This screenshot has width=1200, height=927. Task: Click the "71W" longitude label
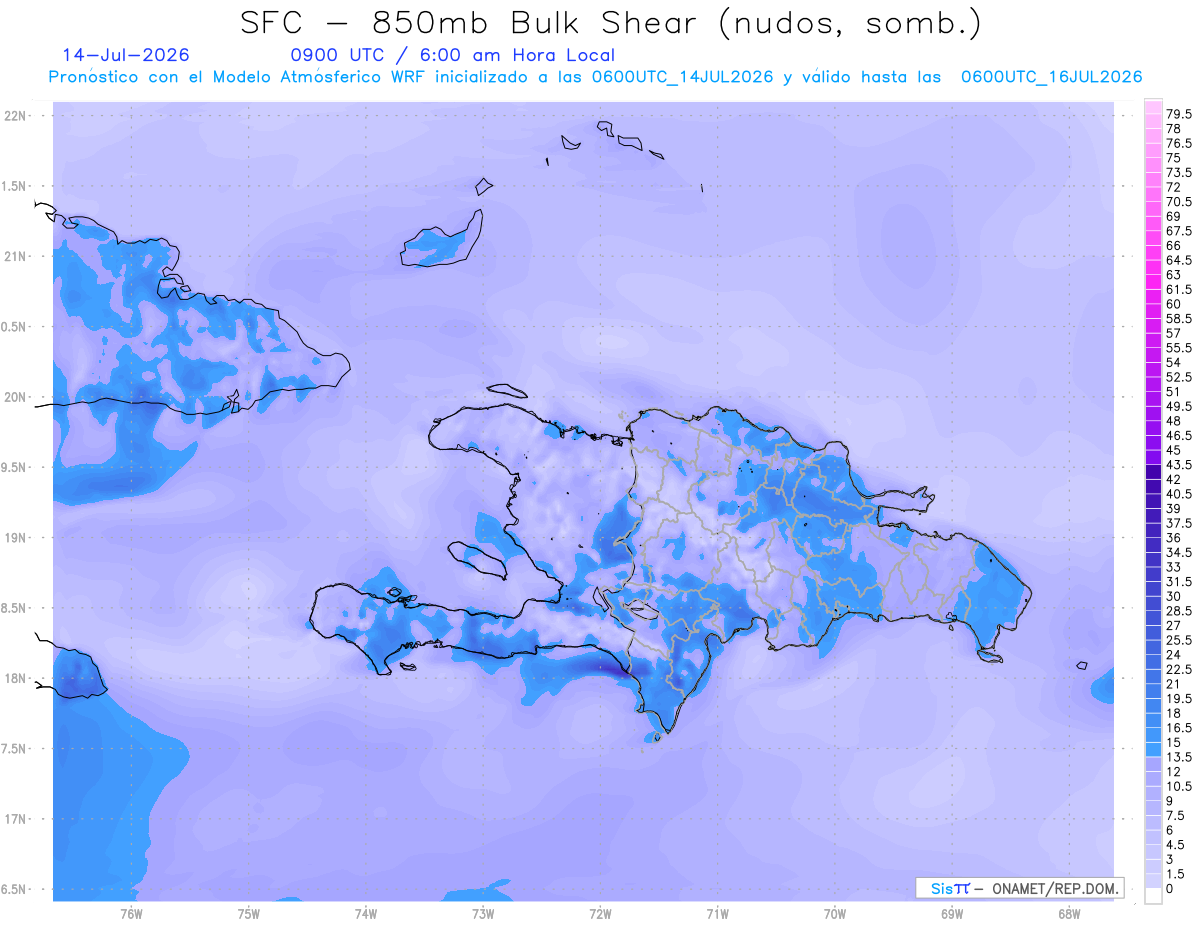717,913
